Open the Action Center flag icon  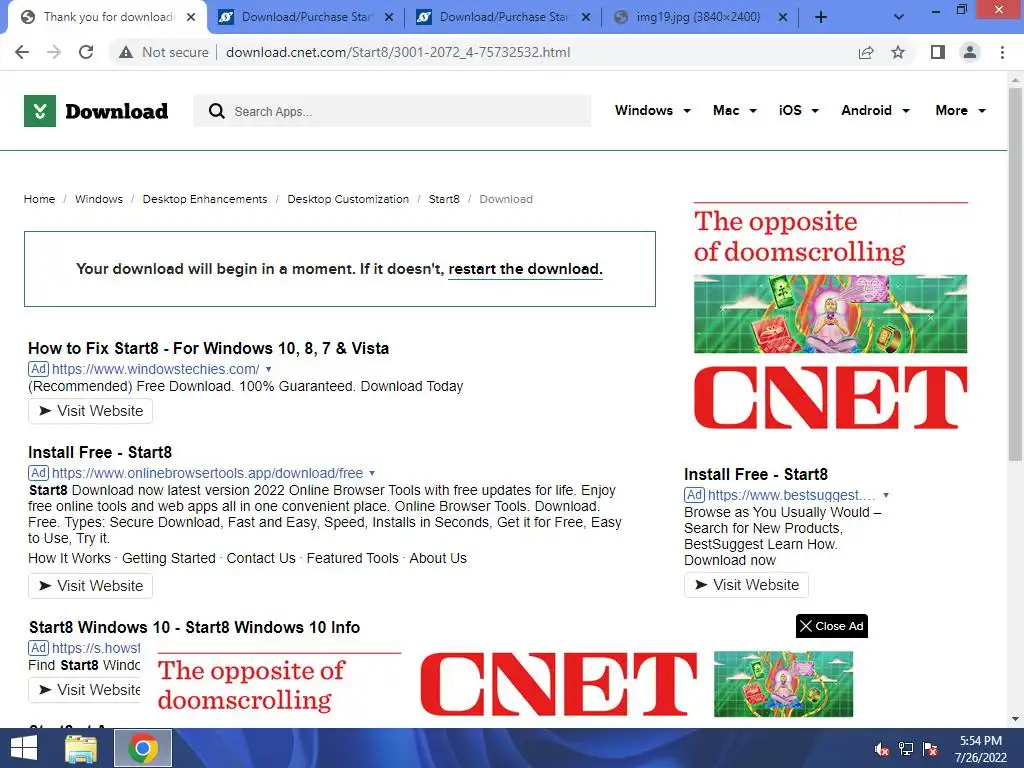pos(930,749)
